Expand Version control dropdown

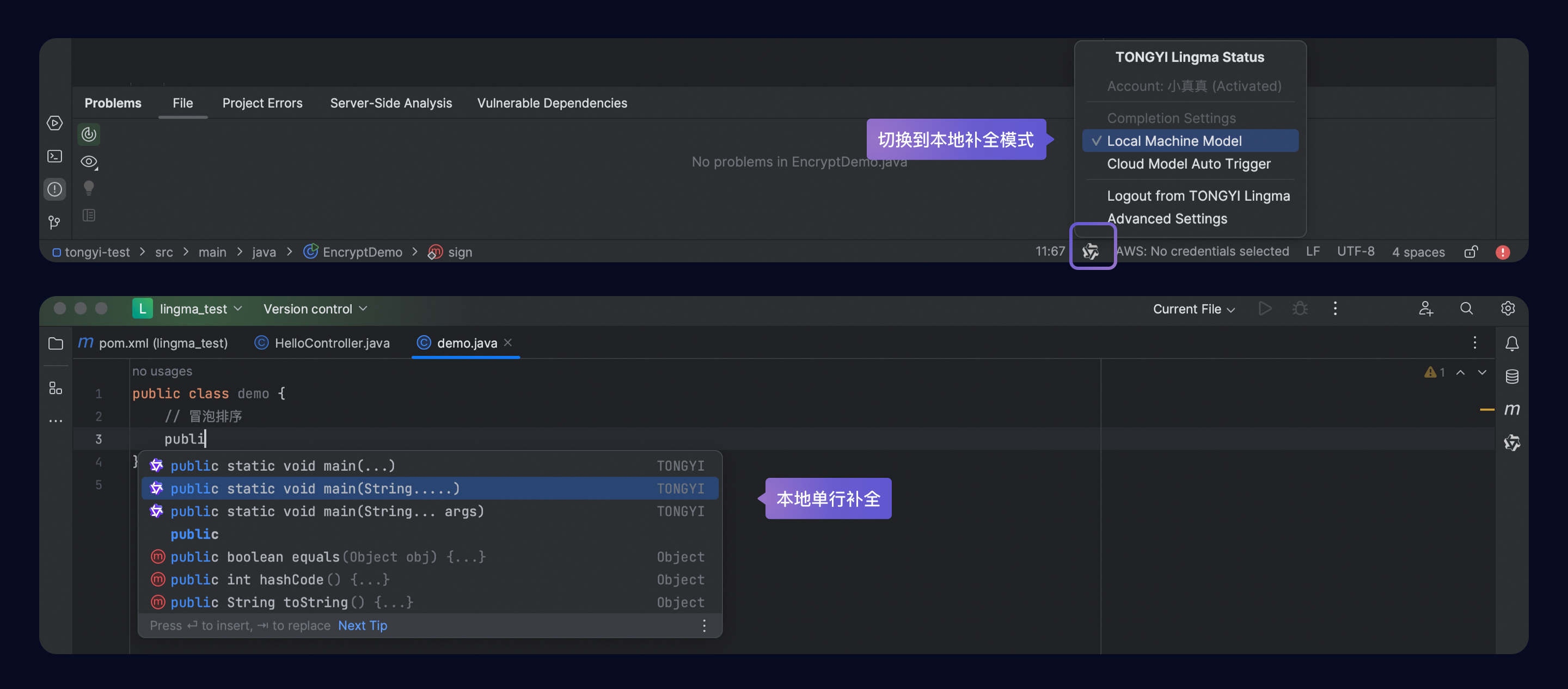[x=315, y=309]
